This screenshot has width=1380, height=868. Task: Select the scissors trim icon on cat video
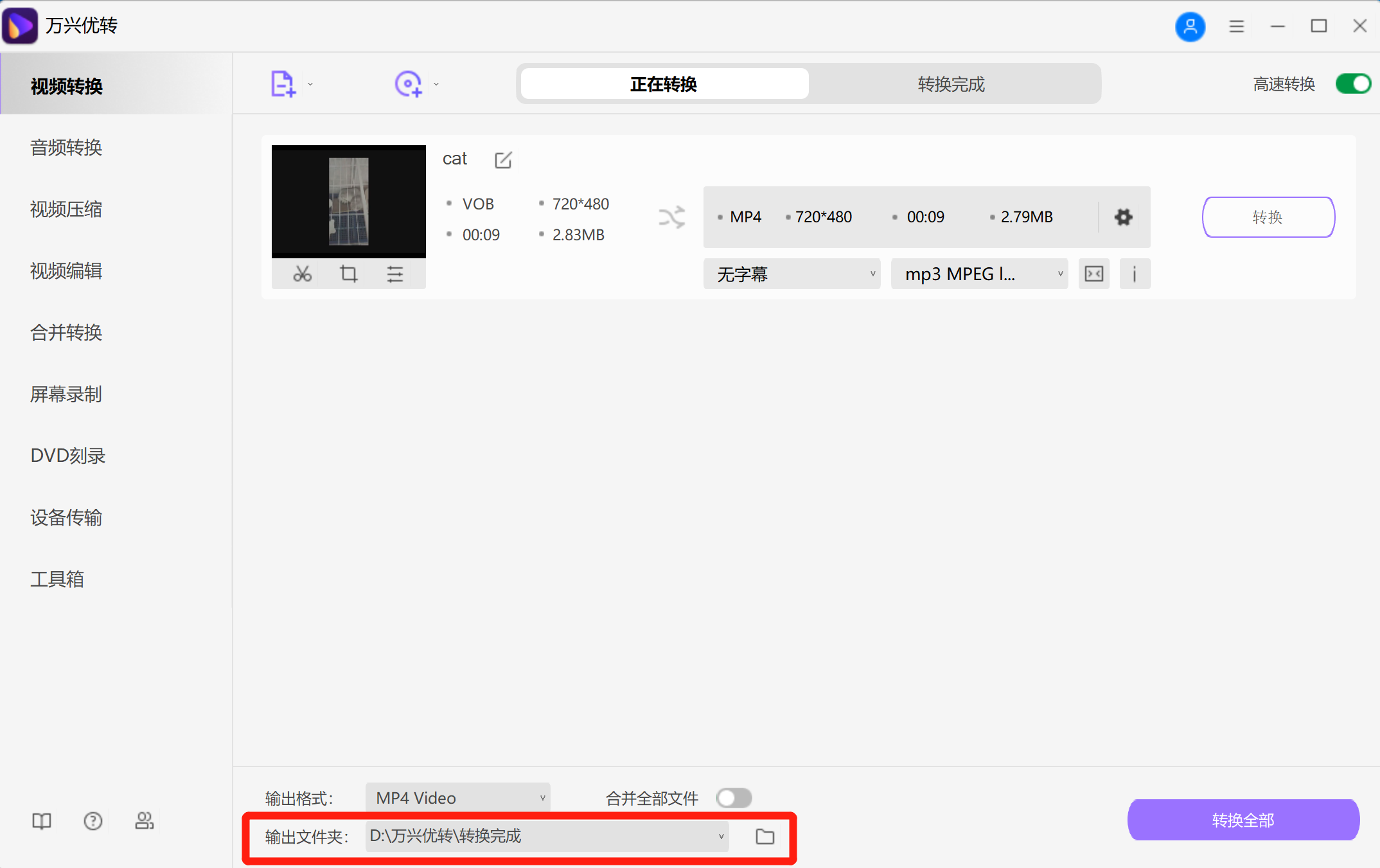[302, 273]
